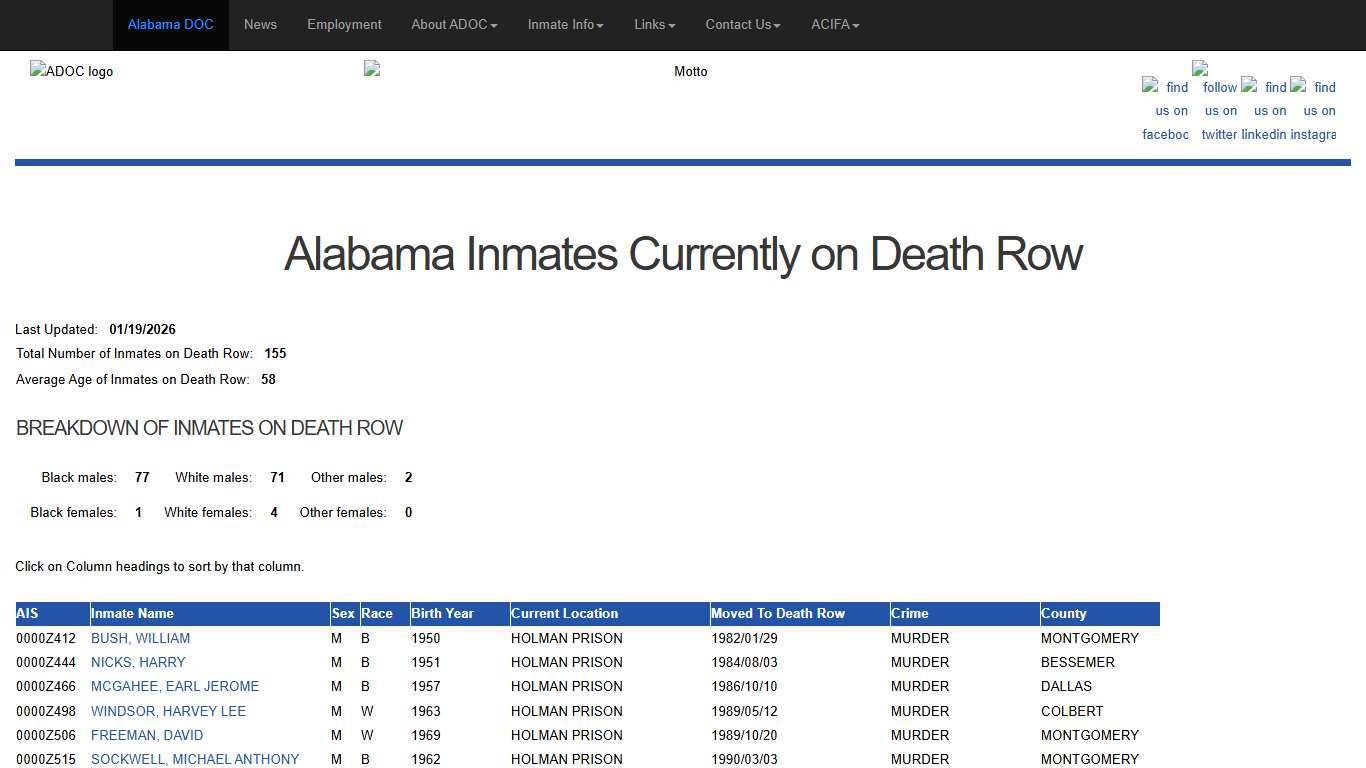
Task: Open the ADOC Facebook page icon
Action: pos(1164,110)
